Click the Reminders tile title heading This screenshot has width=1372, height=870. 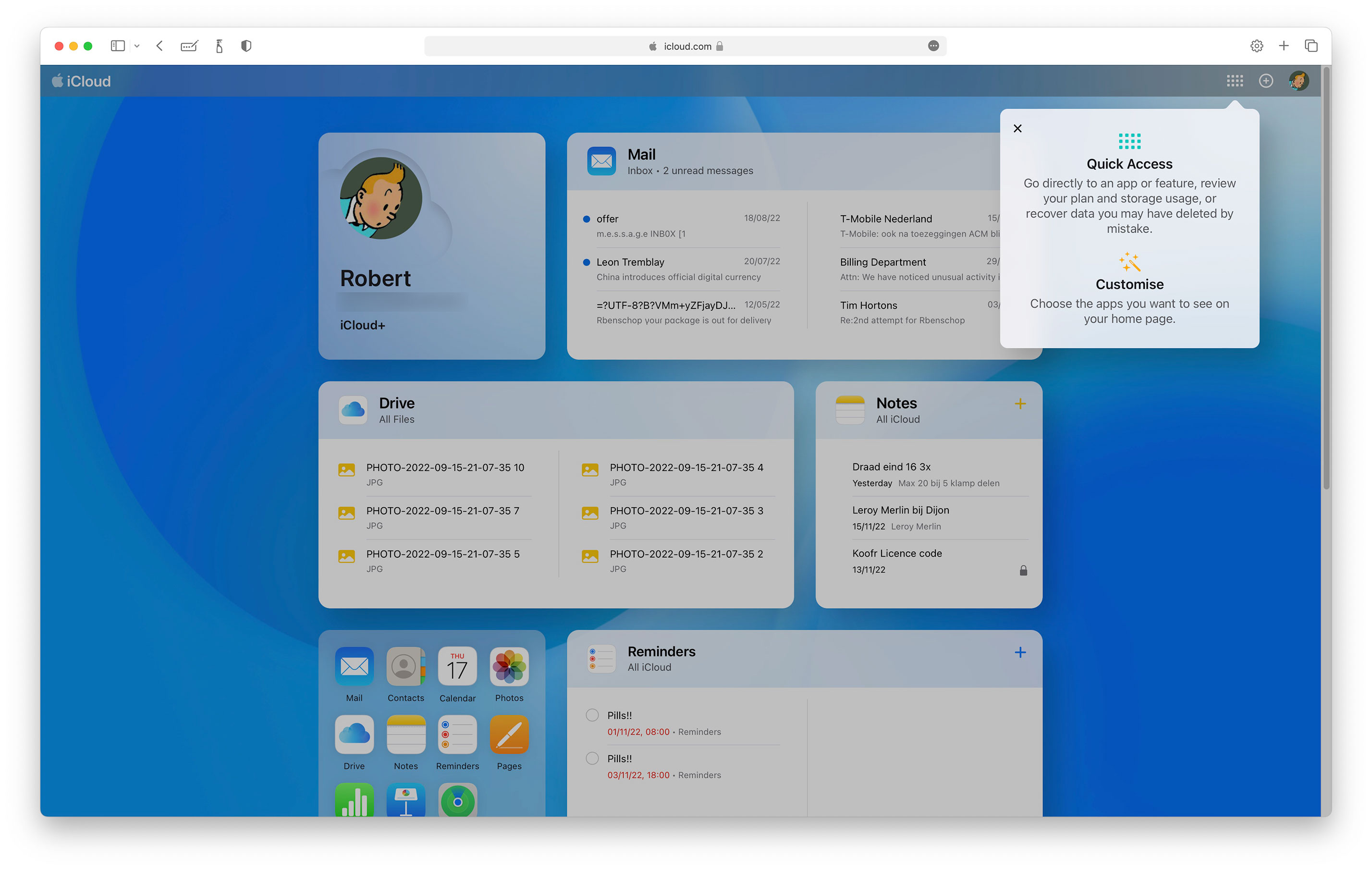(x=661, y=651)
